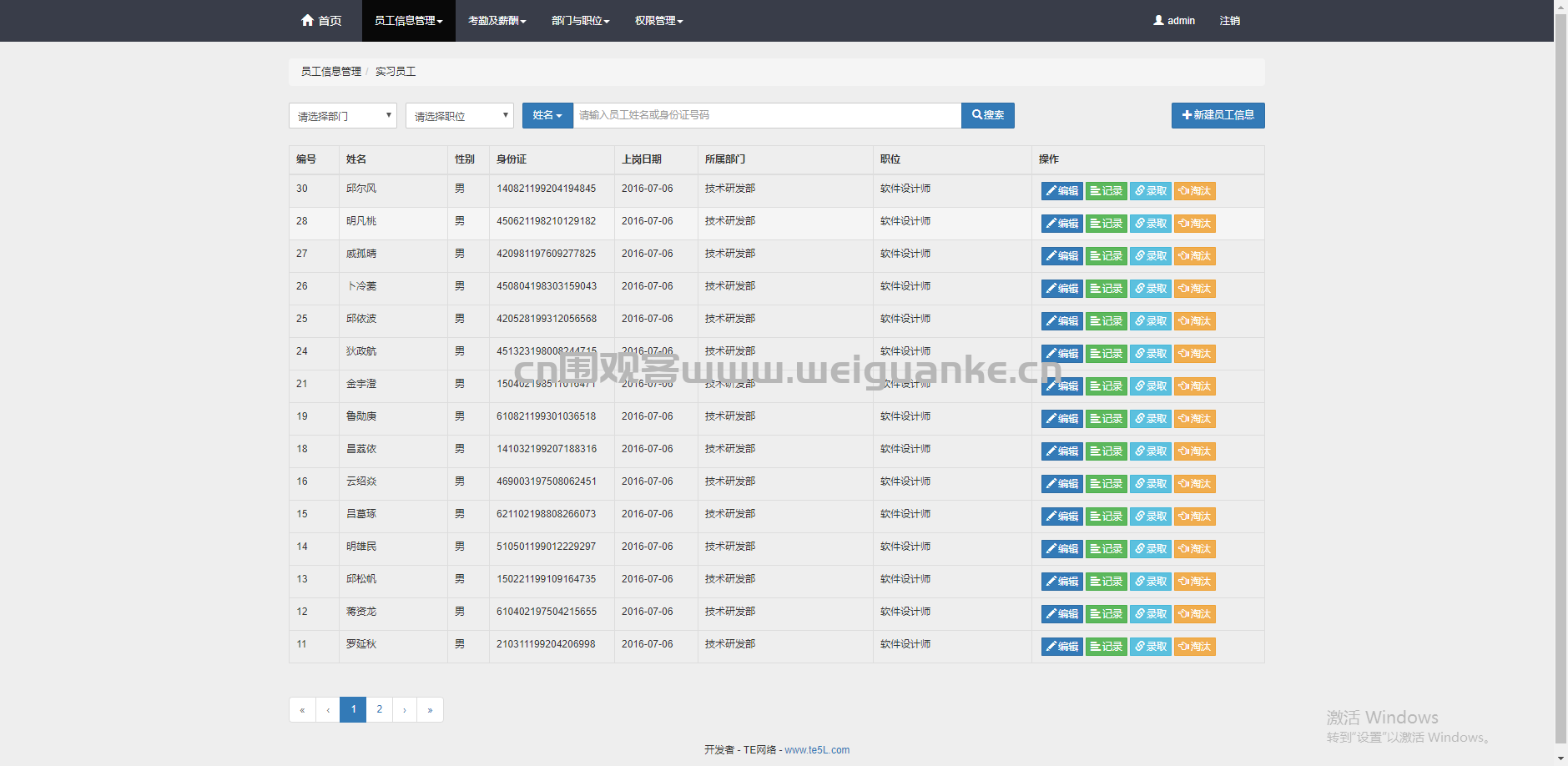Click 录取 for employee 吕菖琢
The image size is (1568, 766).
point(1151,517)
